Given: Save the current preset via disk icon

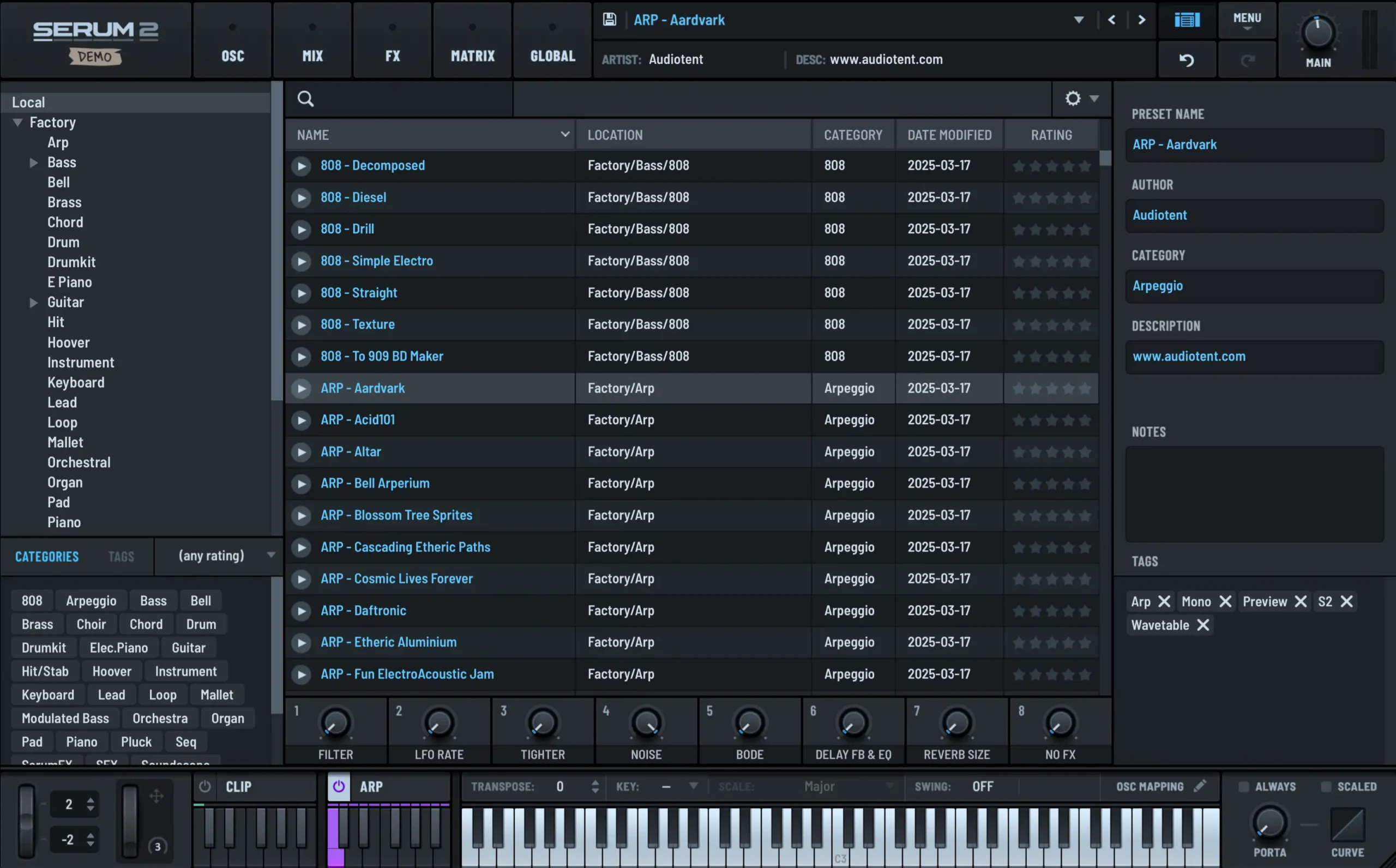Looking at the screenshot, I should click(x=609, y=19).
